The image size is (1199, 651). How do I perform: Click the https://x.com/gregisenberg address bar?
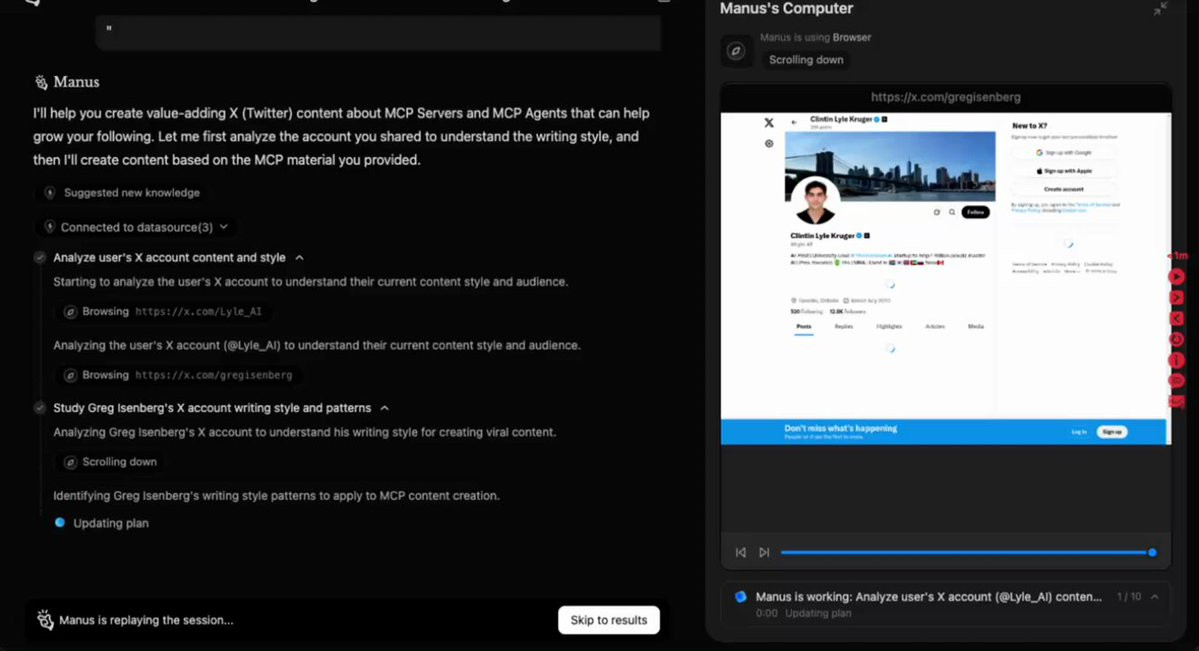[946, 97]
